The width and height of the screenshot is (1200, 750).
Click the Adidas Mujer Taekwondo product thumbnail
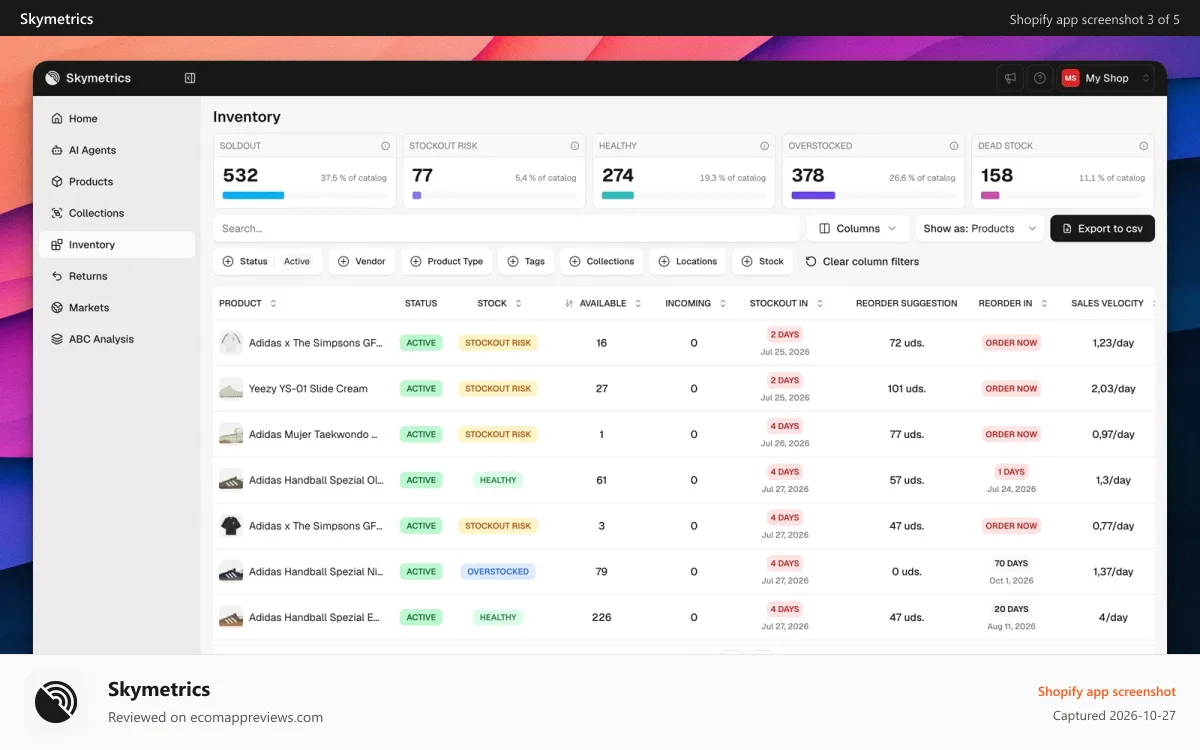coord(231,435)
